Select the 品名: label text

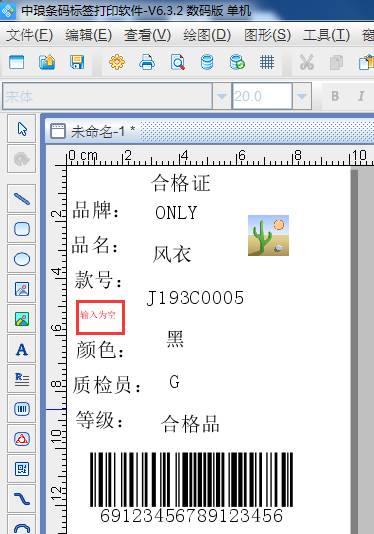pos(95,245)
